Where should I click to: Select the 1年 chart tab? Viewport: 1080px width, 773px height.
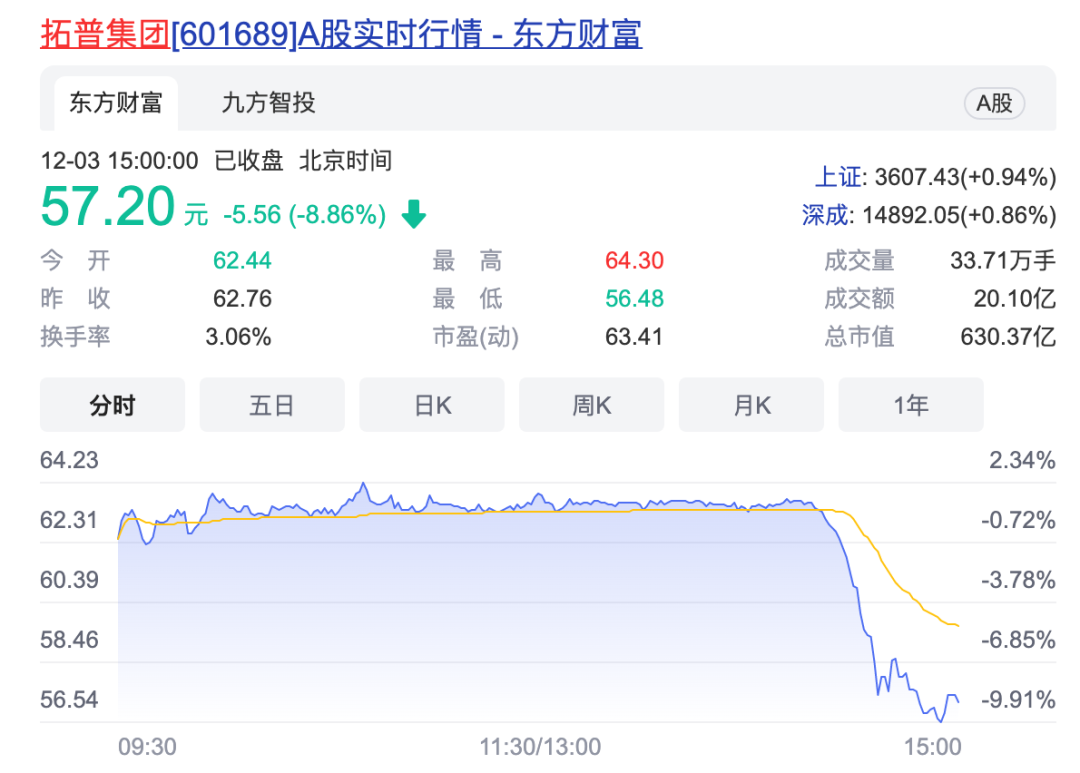click(x=911, y=405)
